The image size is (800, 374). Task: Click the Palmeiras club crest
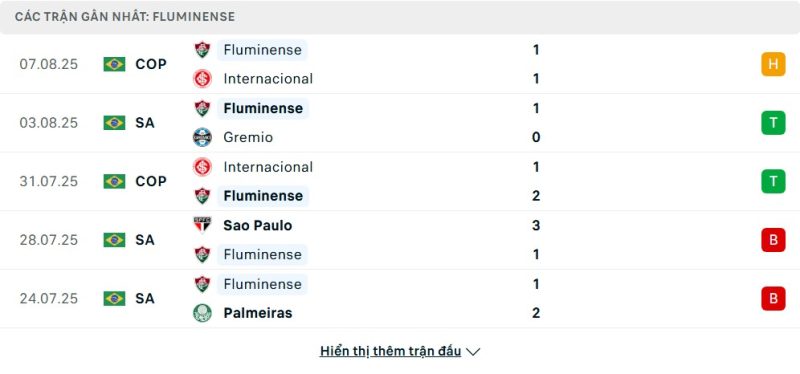pyautogui.click(x=203, y=313)
